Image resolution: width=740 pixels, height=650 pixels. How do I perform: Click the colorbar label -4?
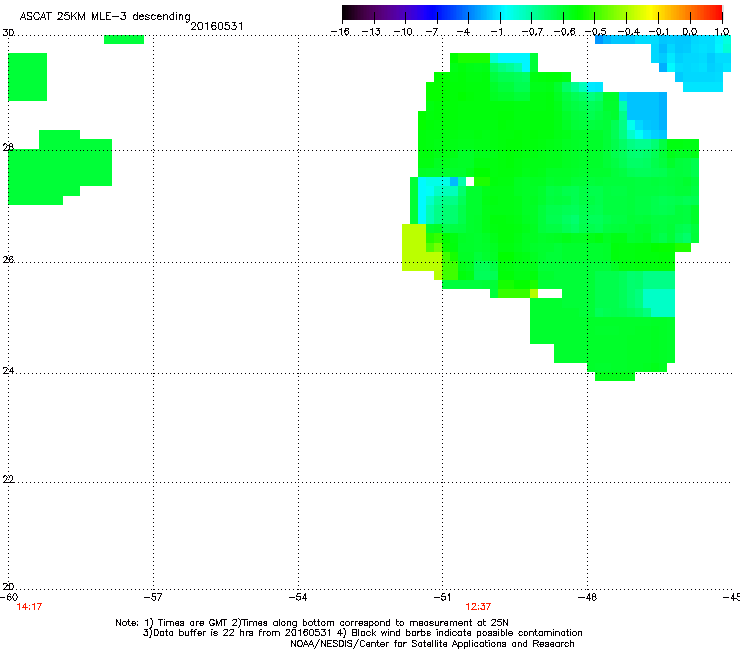click(x=463, y=32)
